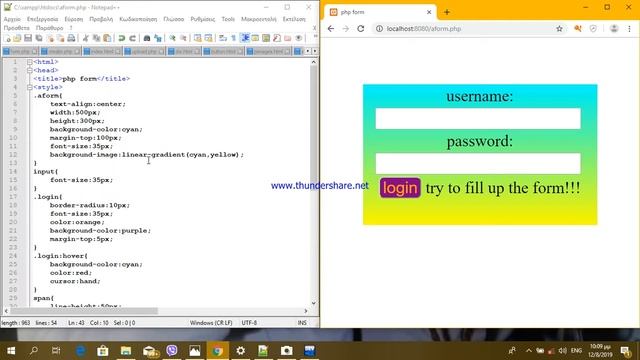Toggle the Document Map panel icon
640x360 pixels.
tap(266, 38)
